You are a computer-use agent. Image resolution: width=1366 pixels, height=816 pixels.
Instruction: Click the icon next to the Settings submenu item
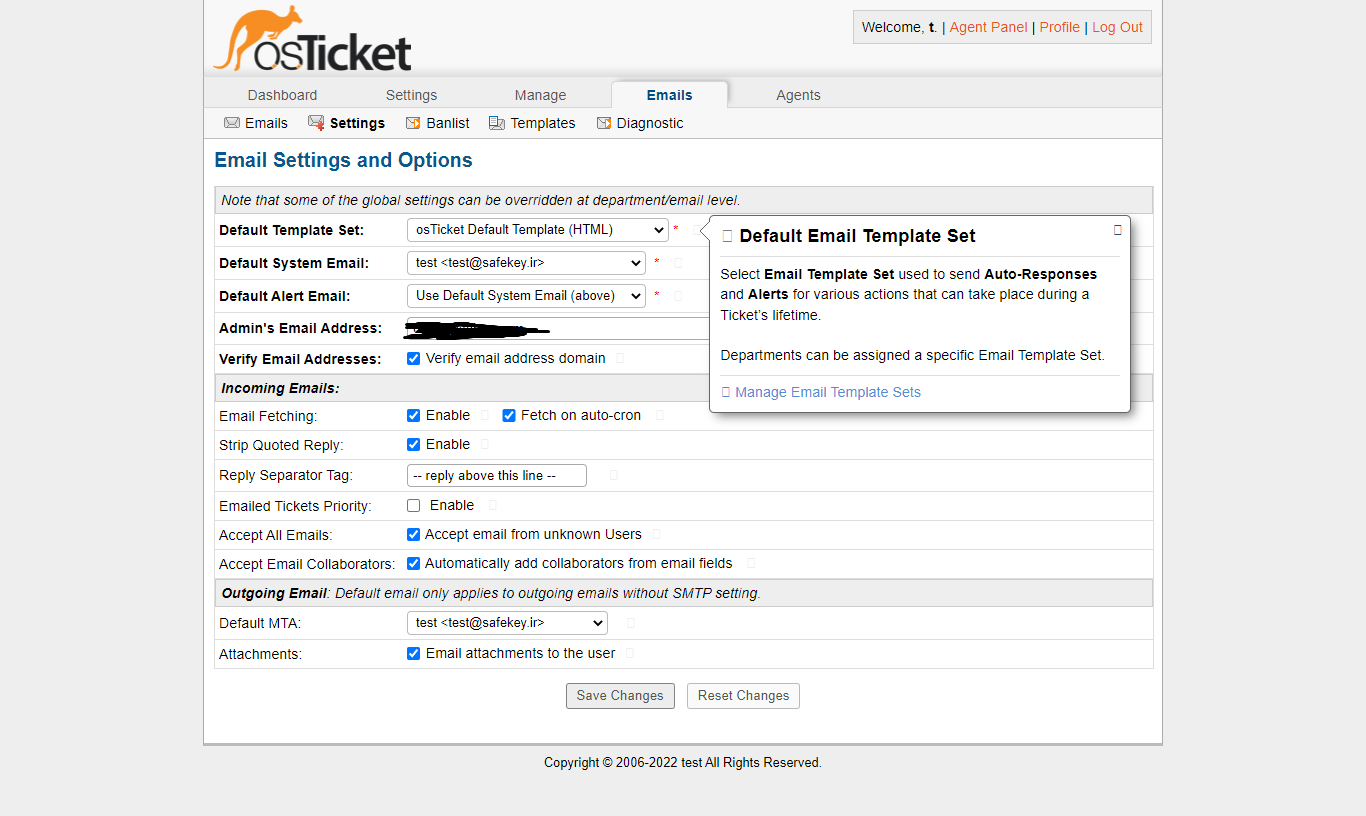coord(316,123)
